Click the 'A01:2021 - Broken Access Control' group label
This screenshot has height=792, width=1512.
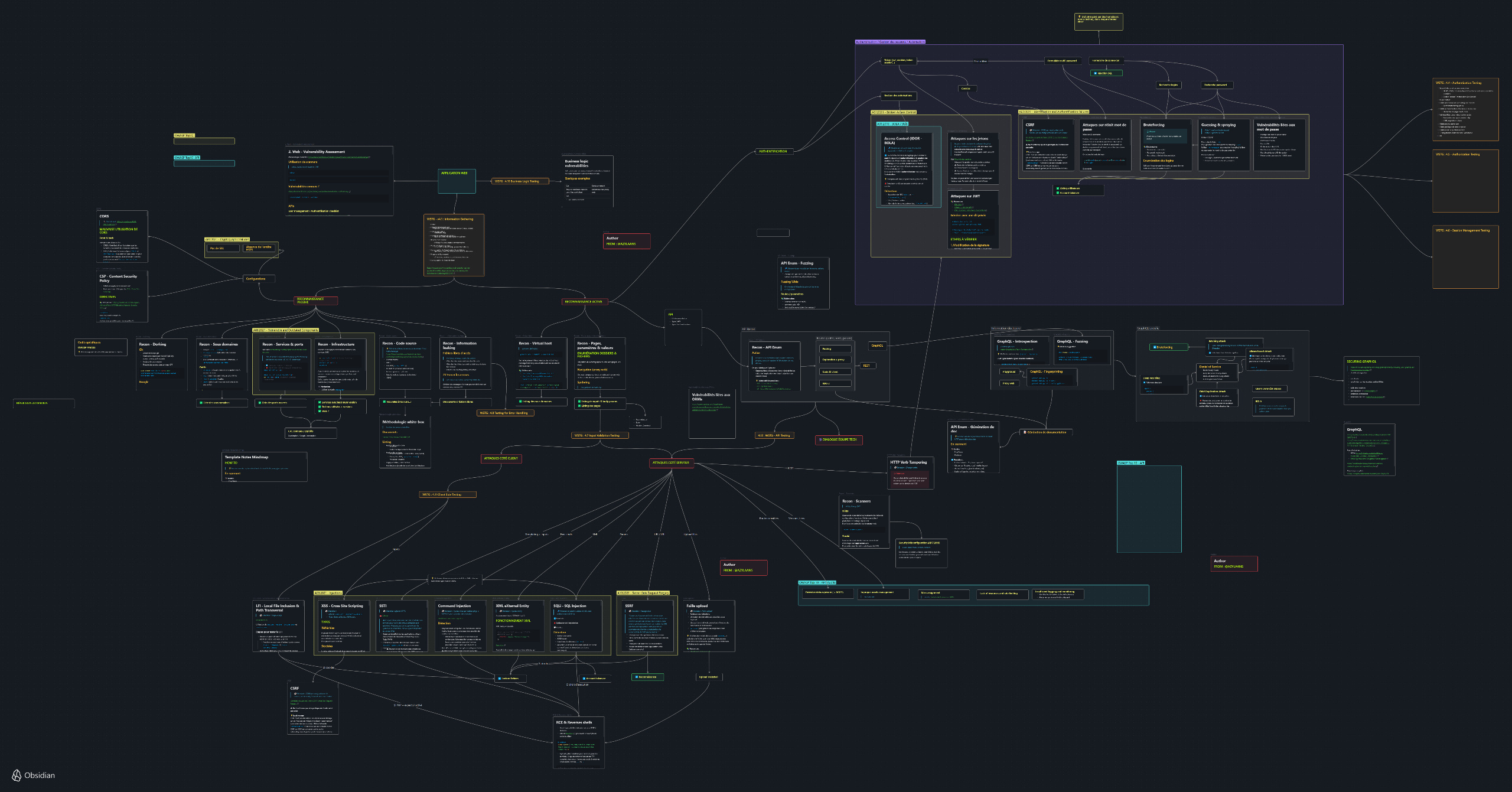click(x=894, y=112)
